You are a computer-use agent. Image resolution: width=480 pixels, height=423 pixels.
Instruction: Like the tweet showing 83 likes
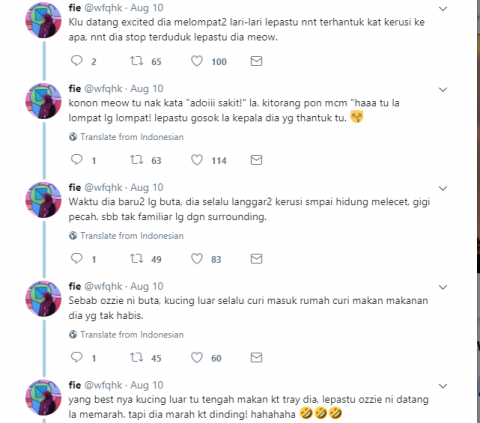point(197,259)
